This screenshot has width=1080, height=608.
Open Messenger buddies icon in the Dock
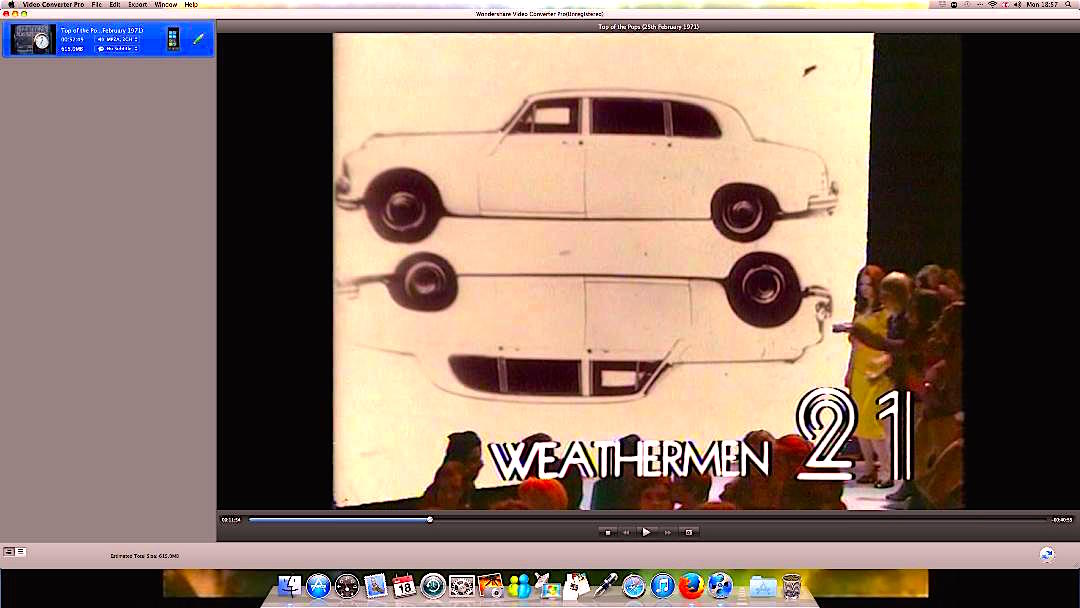pyautogui.click(x=519, y=586)
